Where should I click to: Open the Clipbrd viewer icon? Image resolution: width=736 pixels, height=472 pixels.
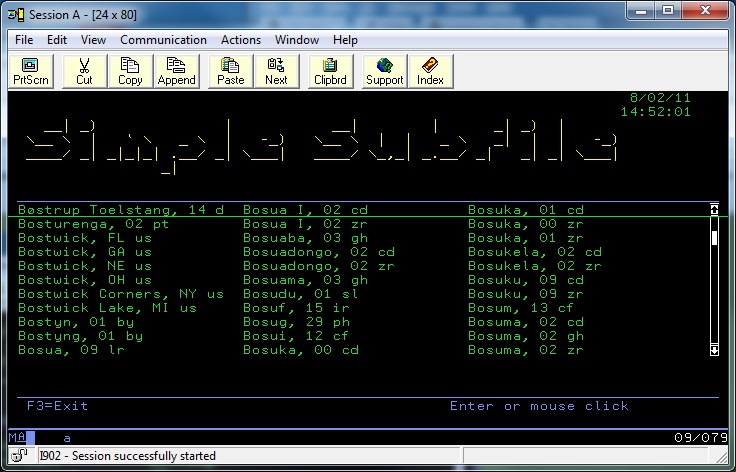pyautogui.click(x=330, y=71)
